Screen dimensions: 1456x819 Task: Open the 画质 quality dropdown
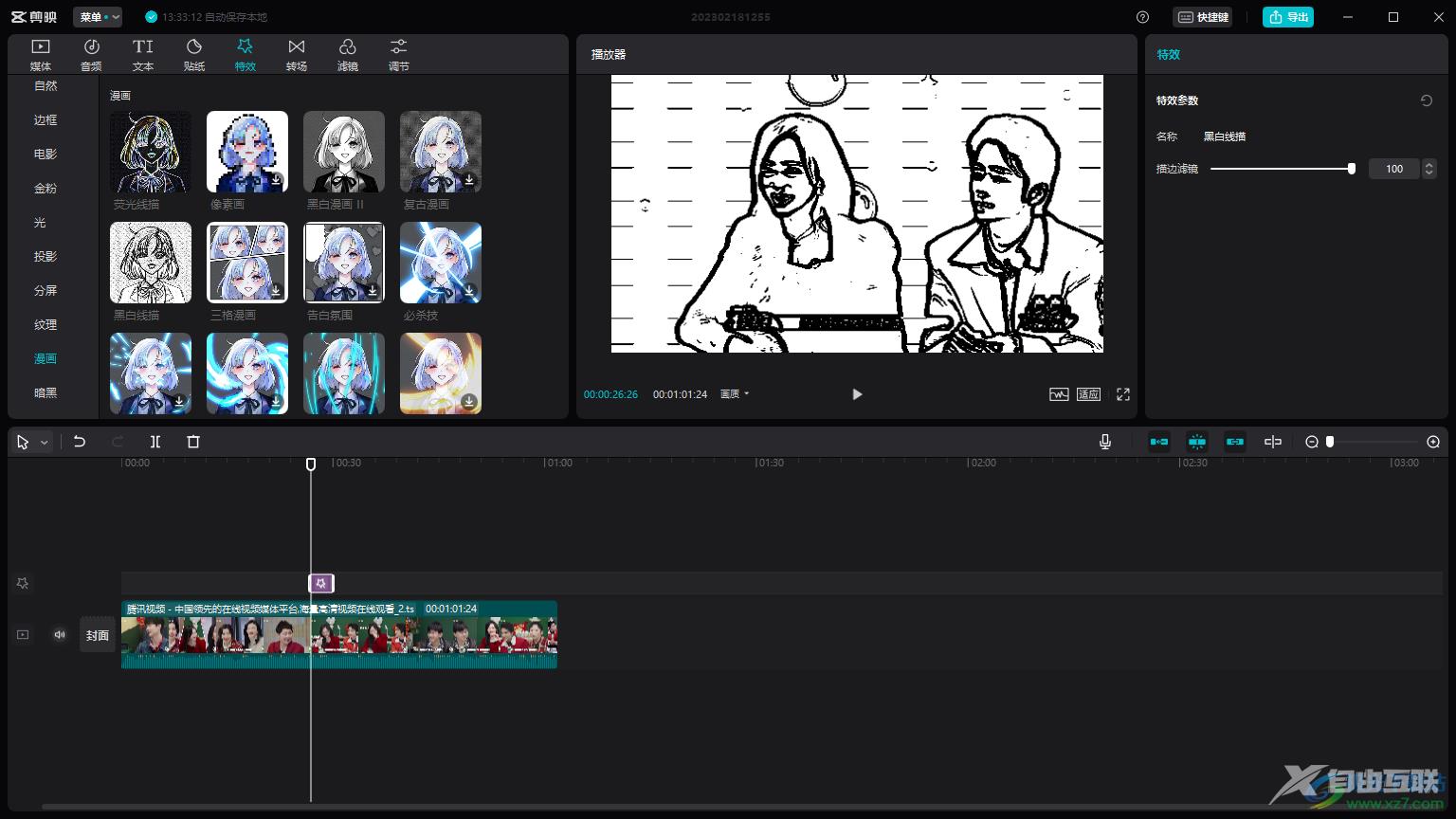pyautogui.click(x=735, y=394)
